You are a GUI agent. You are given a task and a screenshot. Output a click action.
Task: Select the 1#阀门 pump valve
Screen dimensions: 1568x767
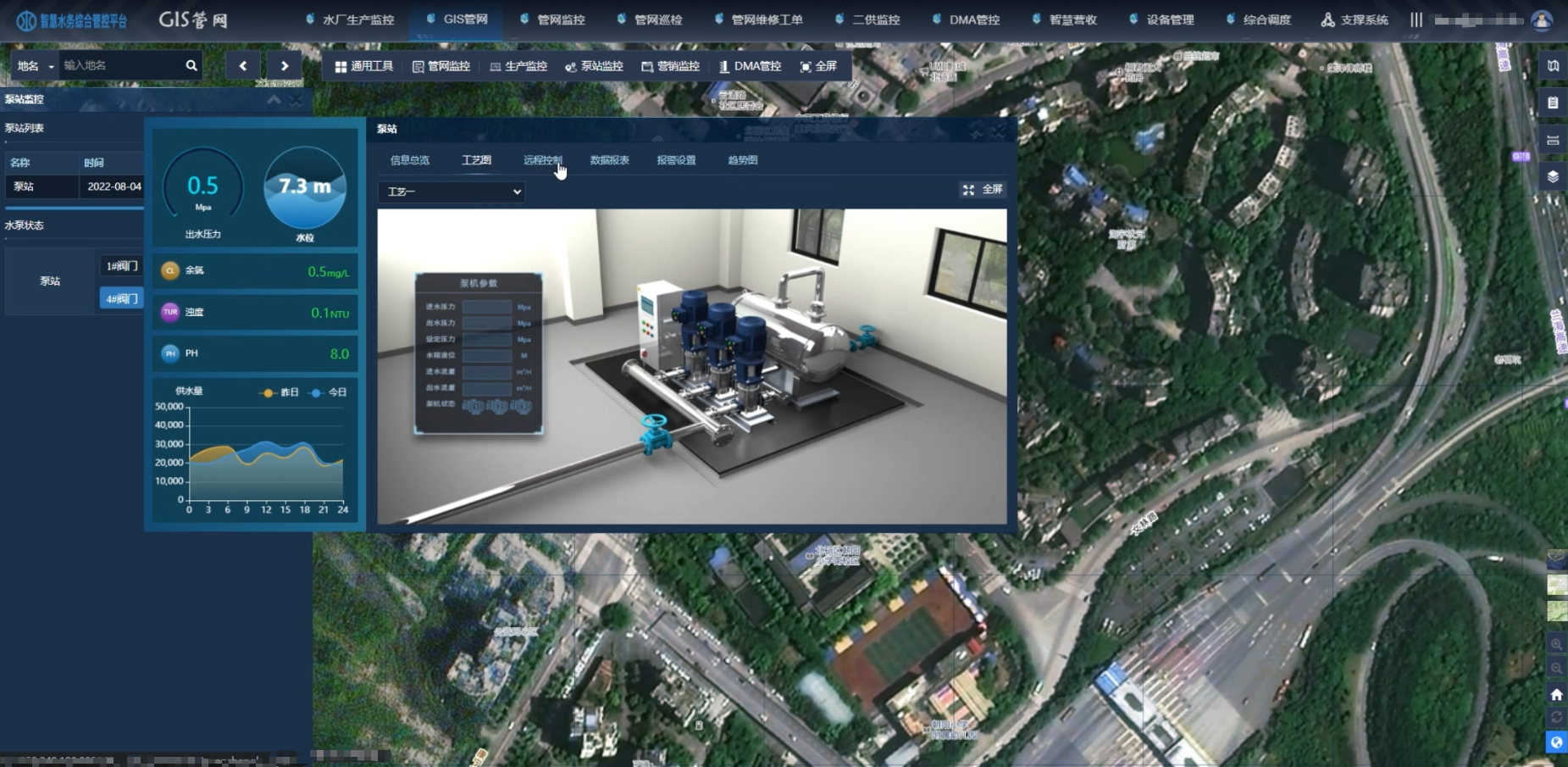coord(122,266)
